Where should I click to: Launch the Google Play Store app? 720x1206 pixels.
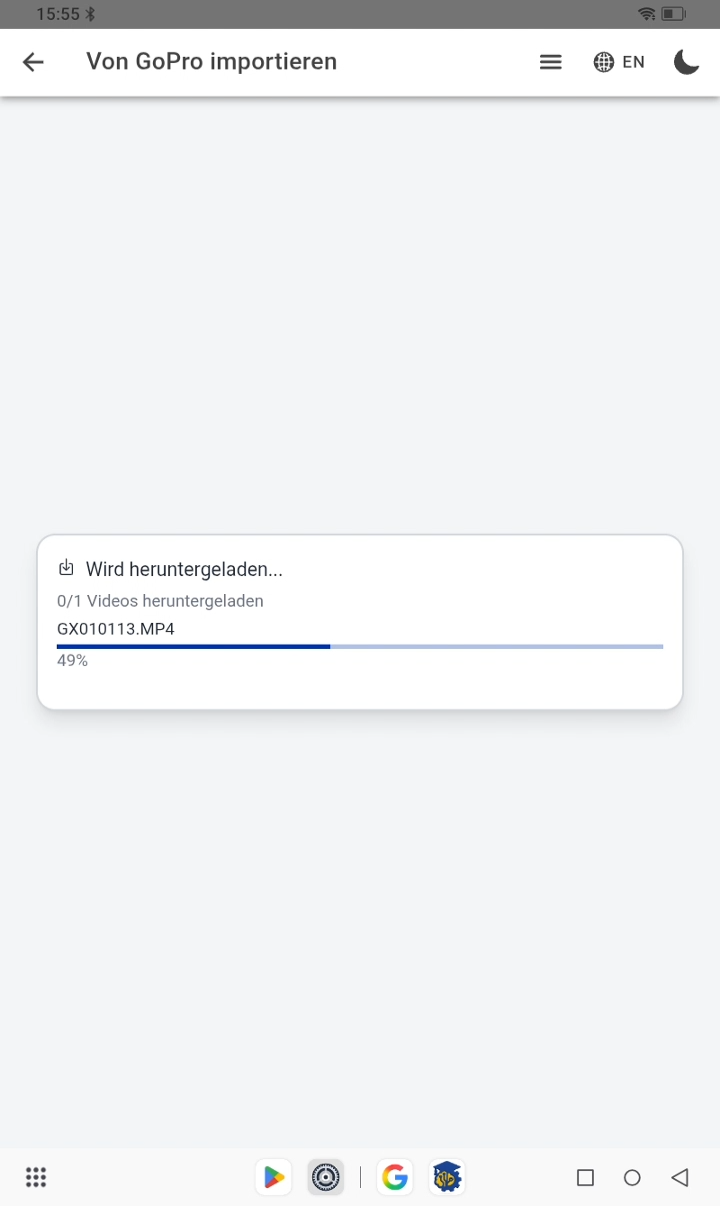[273, 1177]
